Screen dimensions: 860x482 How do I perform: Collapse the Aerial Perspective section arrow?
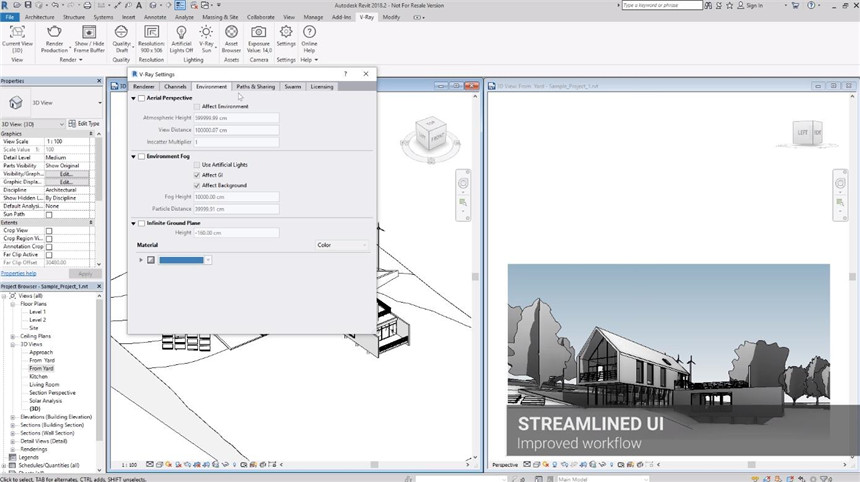pyautogui.click(x=134, y=98)
